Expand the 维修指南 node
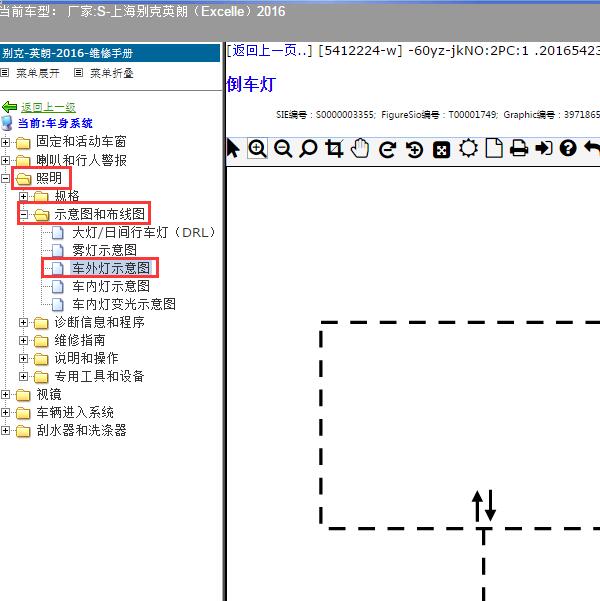 (23, 340)
